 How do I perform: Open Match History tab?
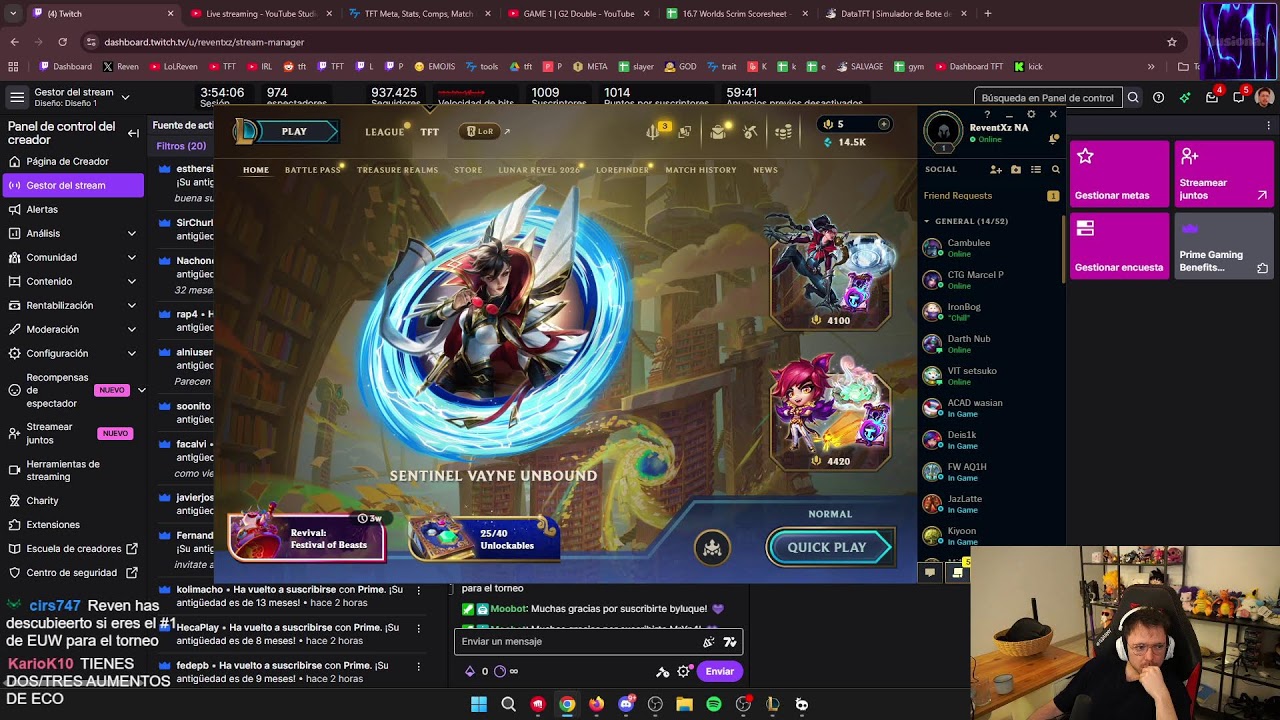(x=701, y=170)
